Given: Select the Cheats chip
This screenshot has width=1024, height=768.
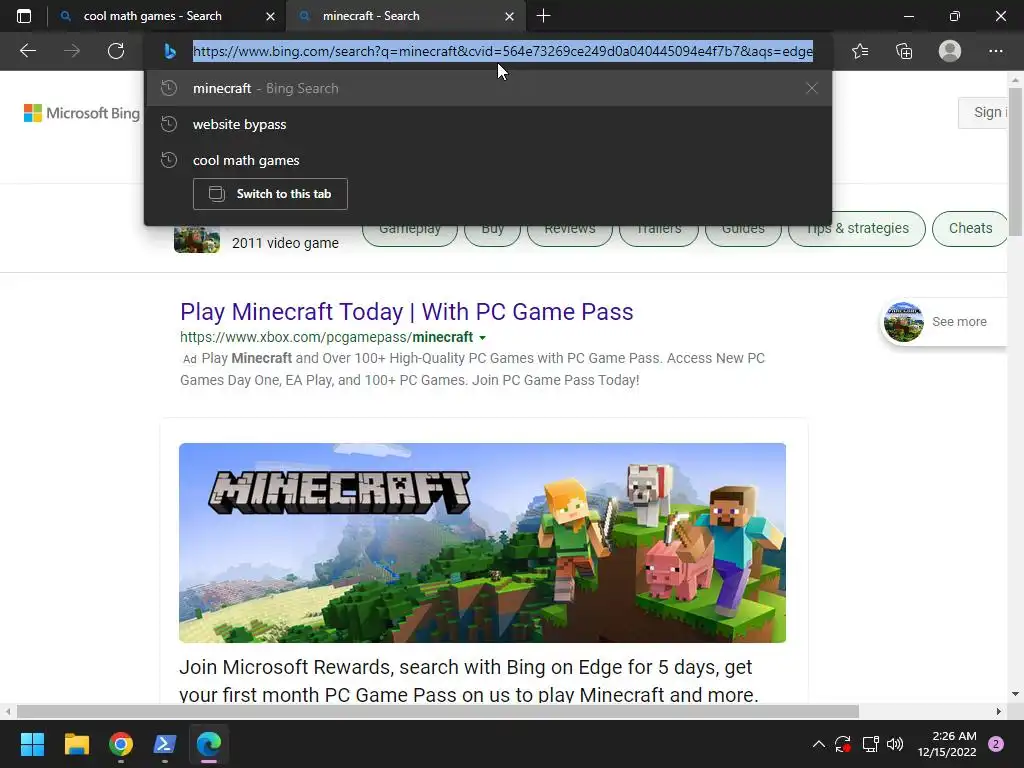Looking at the screenshot, I should point(970,229).
